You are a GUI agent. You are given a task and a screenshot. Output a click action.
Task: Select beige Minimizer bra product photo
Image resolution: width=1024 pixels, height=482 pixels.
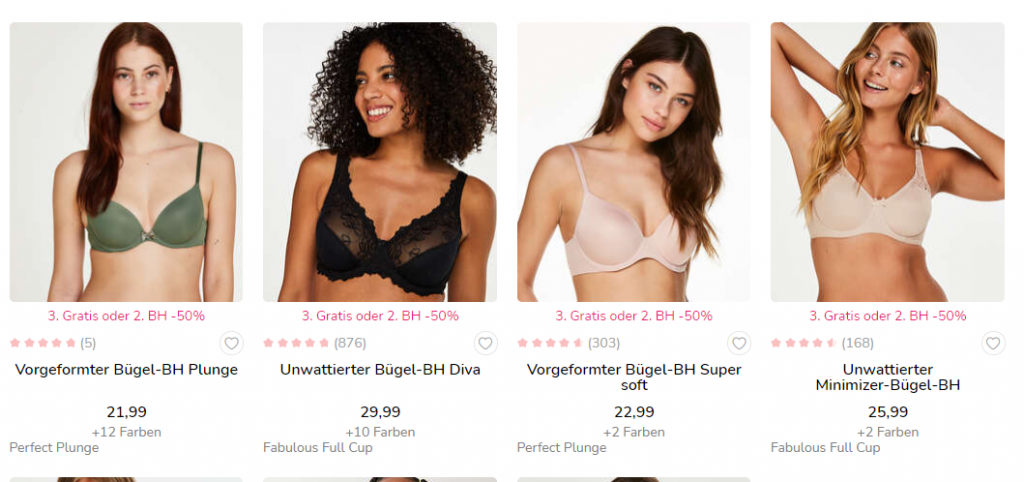click(888, 162)
